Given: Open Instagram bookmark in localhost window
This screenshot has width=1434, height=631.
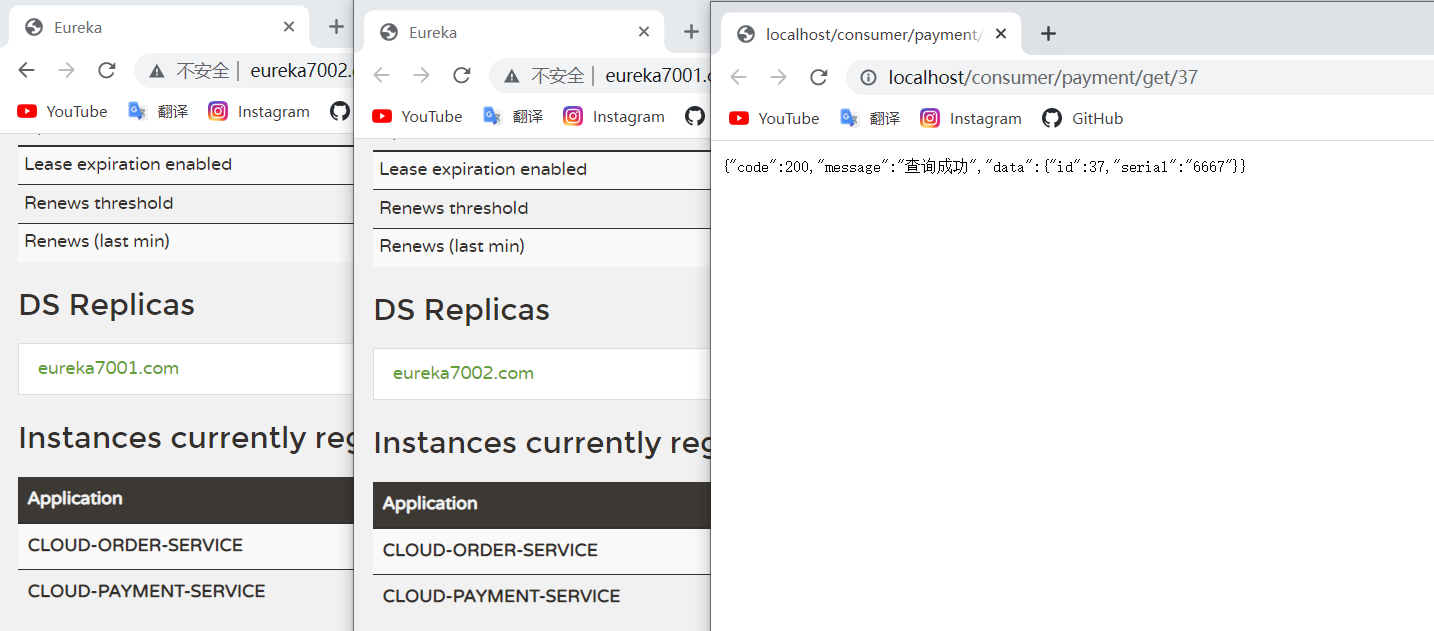Looking at the screenshot, I should [x=971, y=118].
